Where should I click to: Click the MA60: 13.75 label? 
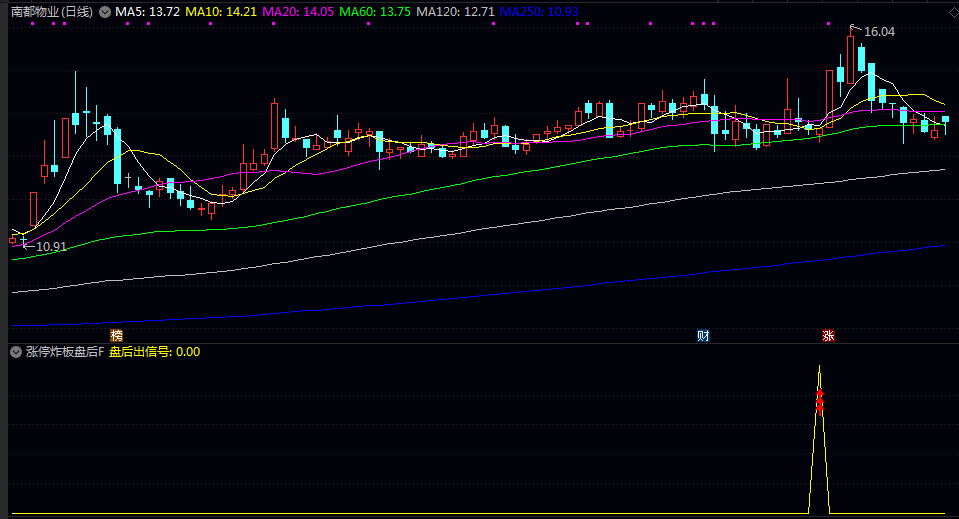click(x=375, y=12)
